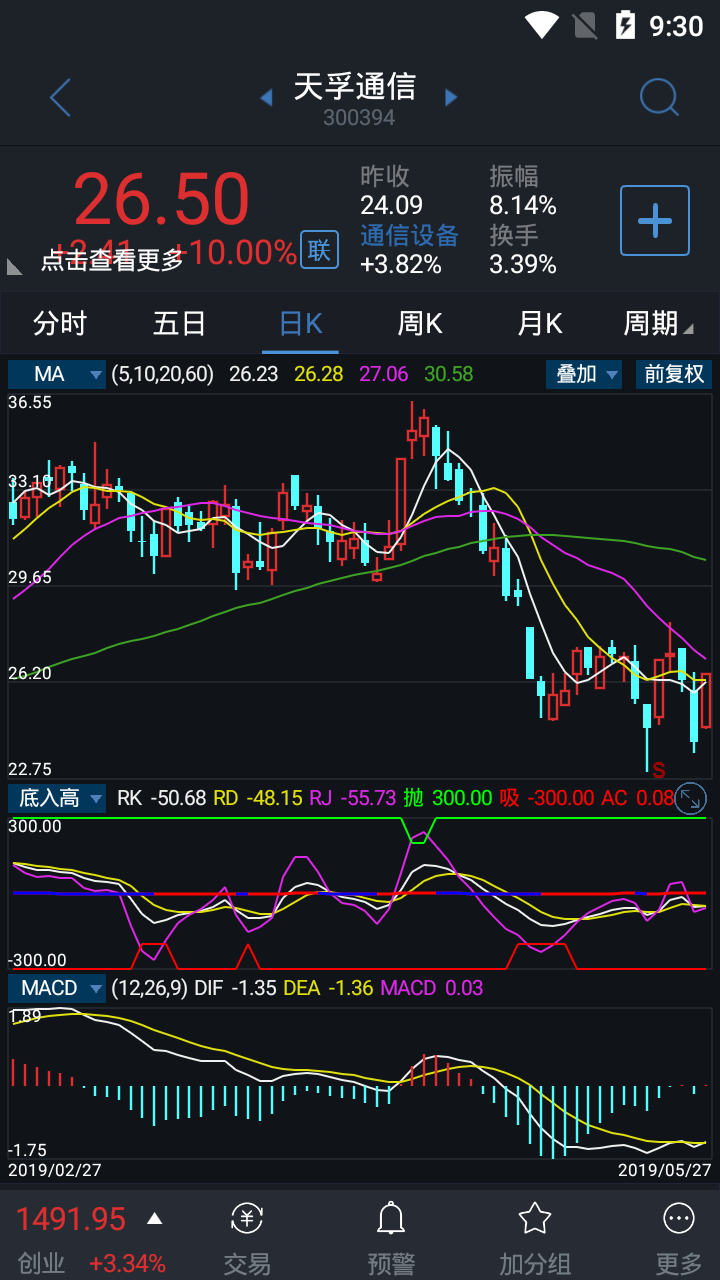Tap the 昨收 value 24.09
Viewport: 720px width, 1280px height.
[391, 205]
